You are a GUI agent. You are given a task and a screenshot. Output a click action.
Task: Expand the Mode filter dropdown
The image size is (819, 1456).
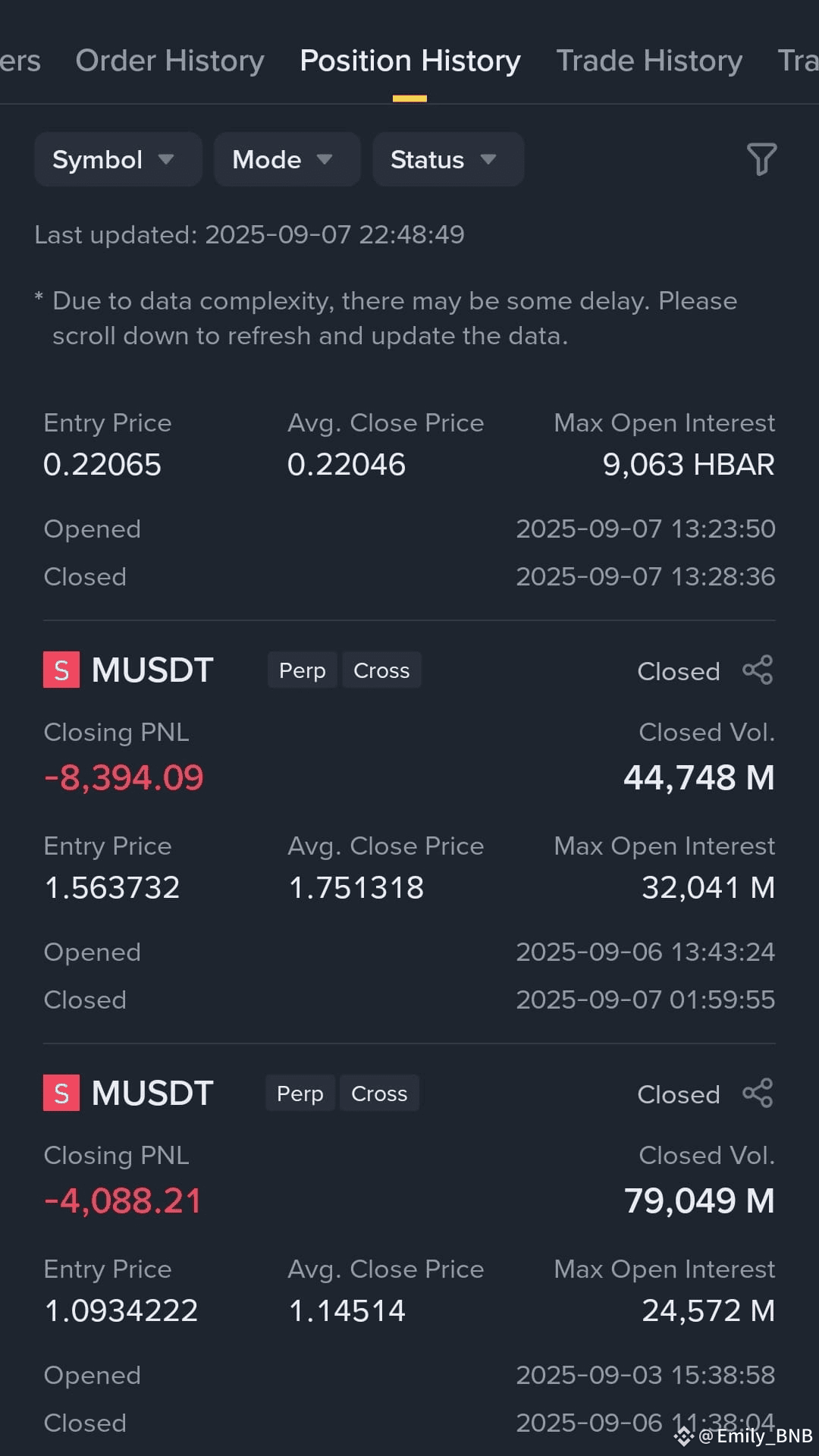287,159
